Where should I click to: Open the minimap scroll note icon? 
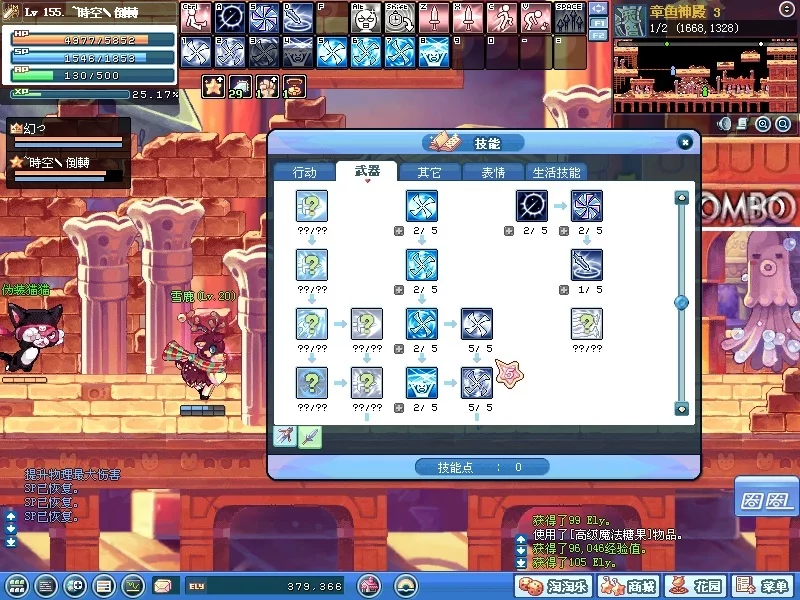pyautogui.click(x=743, y=124)
